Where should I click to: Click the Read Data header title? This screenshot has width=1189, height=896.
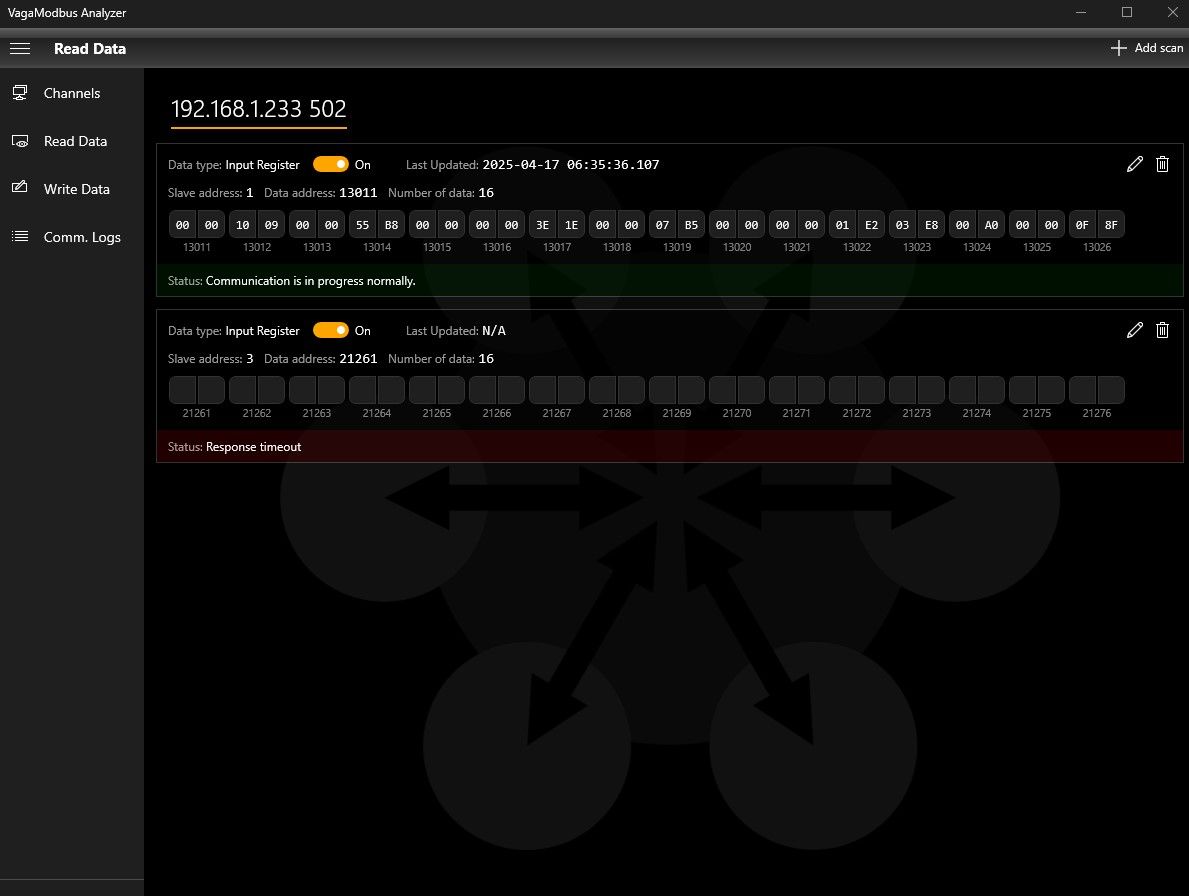[x=89, y=49]
